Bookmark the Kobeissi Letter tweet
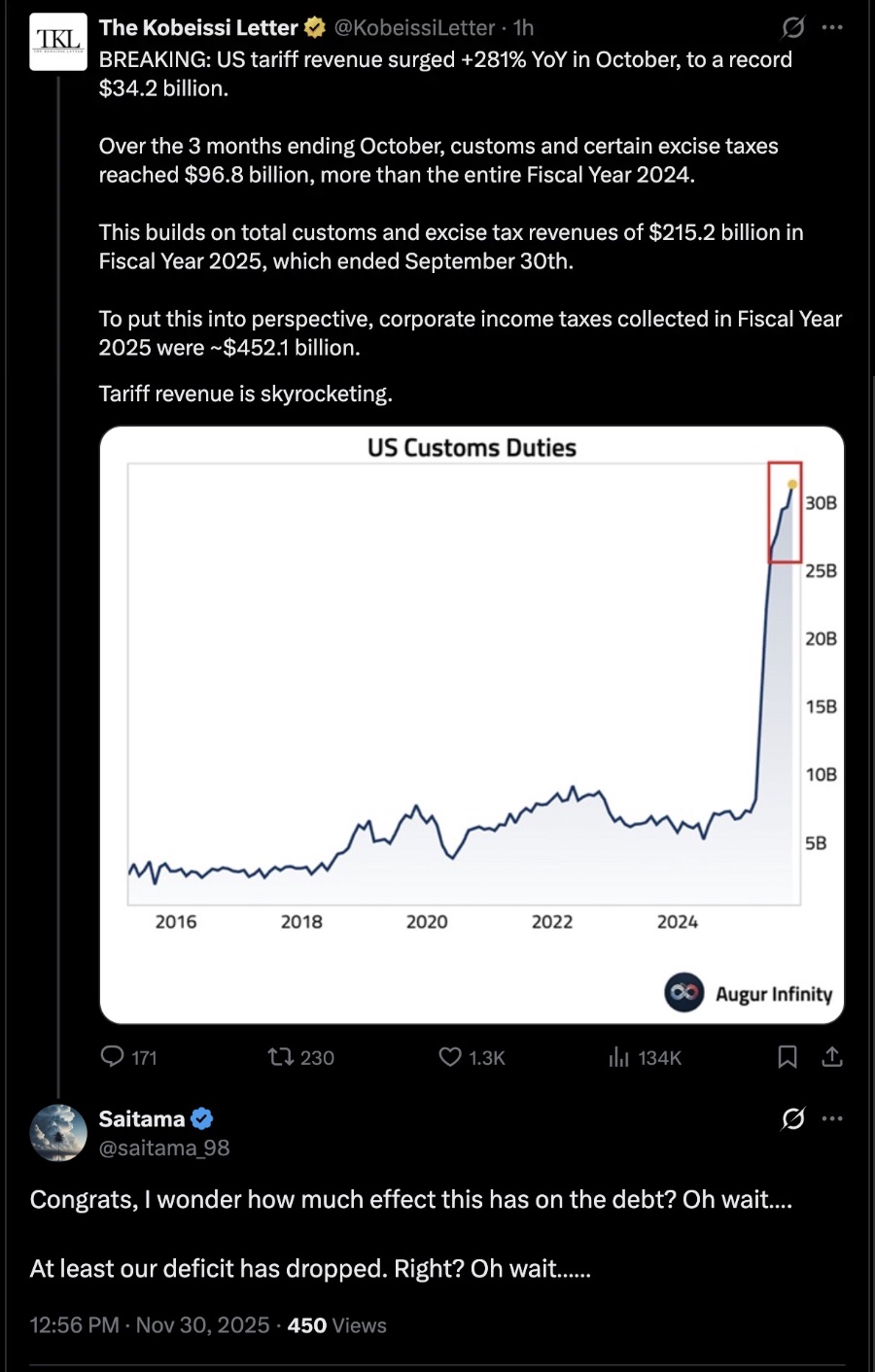Image resolution: width=875 pixels, height=1372 pixels. click(x=787, y=1057)
